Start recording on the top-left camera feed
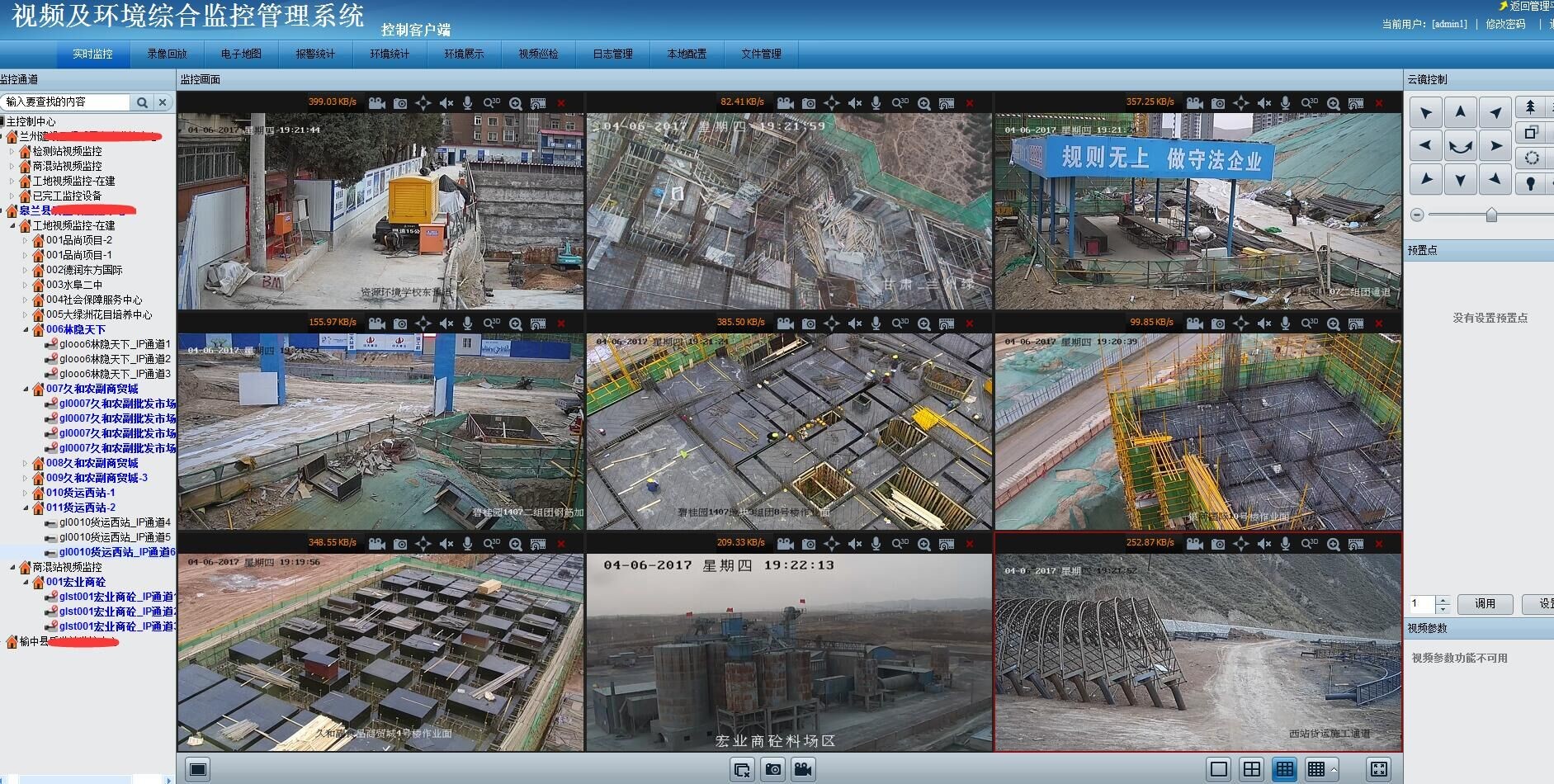 click(377, 103)
